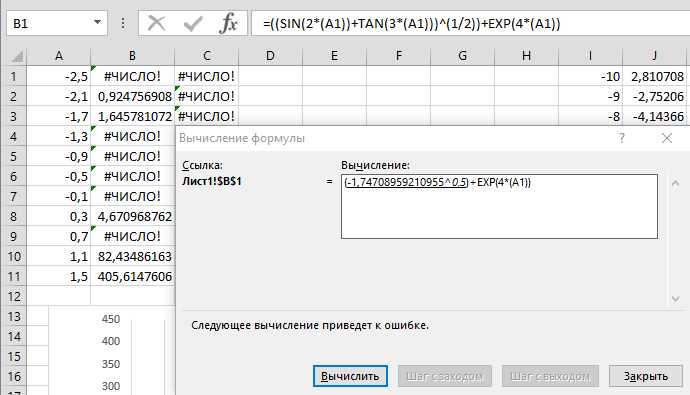Select column H header

pyautogui.click(x=526, y=56)
